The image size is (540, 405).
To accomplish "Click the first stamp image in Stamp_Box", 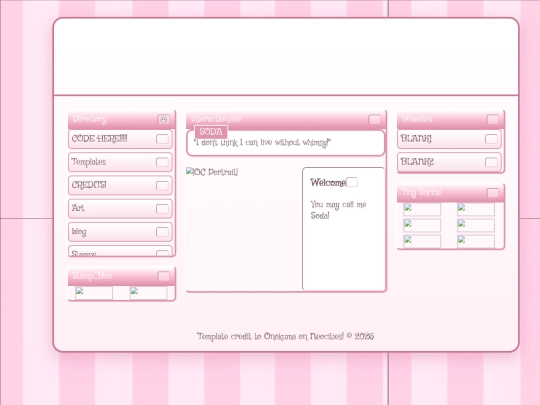I will point(94,293).
